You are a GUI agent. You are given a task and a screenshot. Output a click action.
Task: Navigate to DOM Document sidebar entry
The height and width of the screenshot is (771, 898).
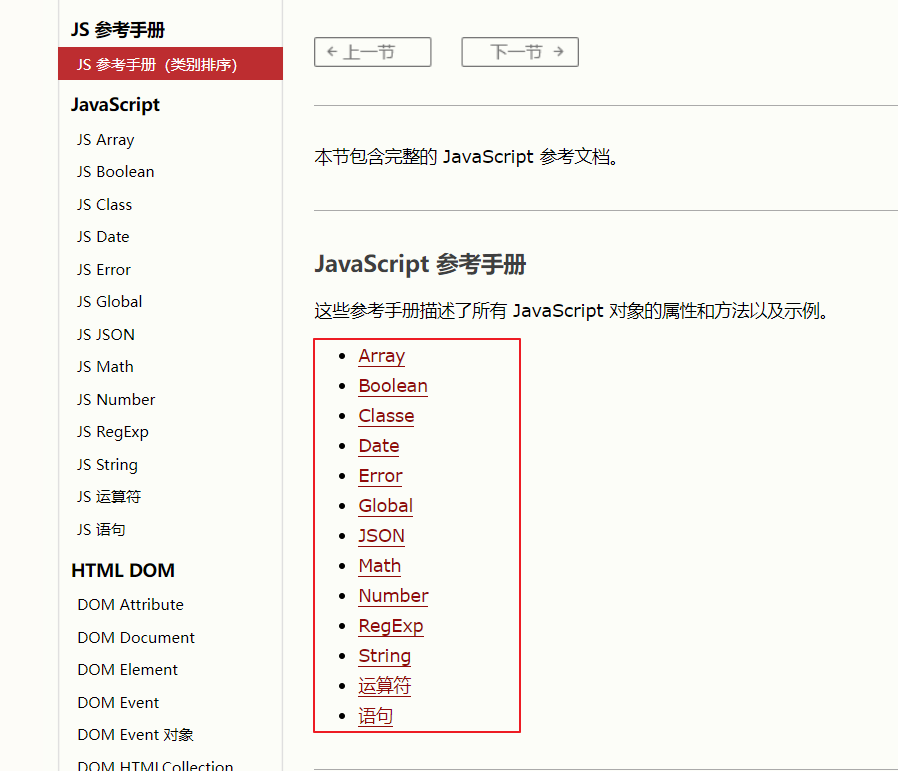[x=136, y=638]
